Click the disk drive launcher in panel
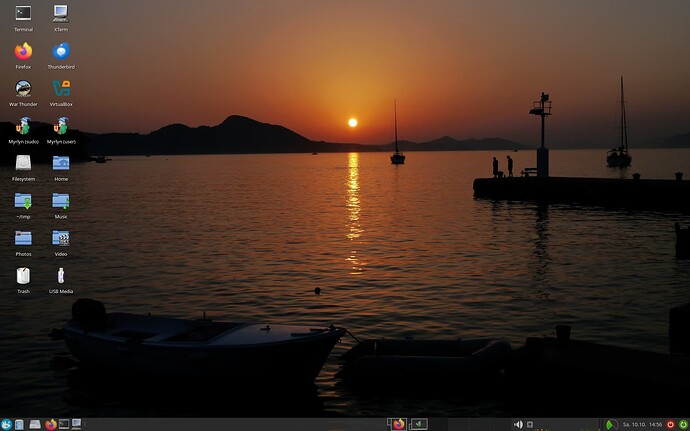 click(35, 424)
